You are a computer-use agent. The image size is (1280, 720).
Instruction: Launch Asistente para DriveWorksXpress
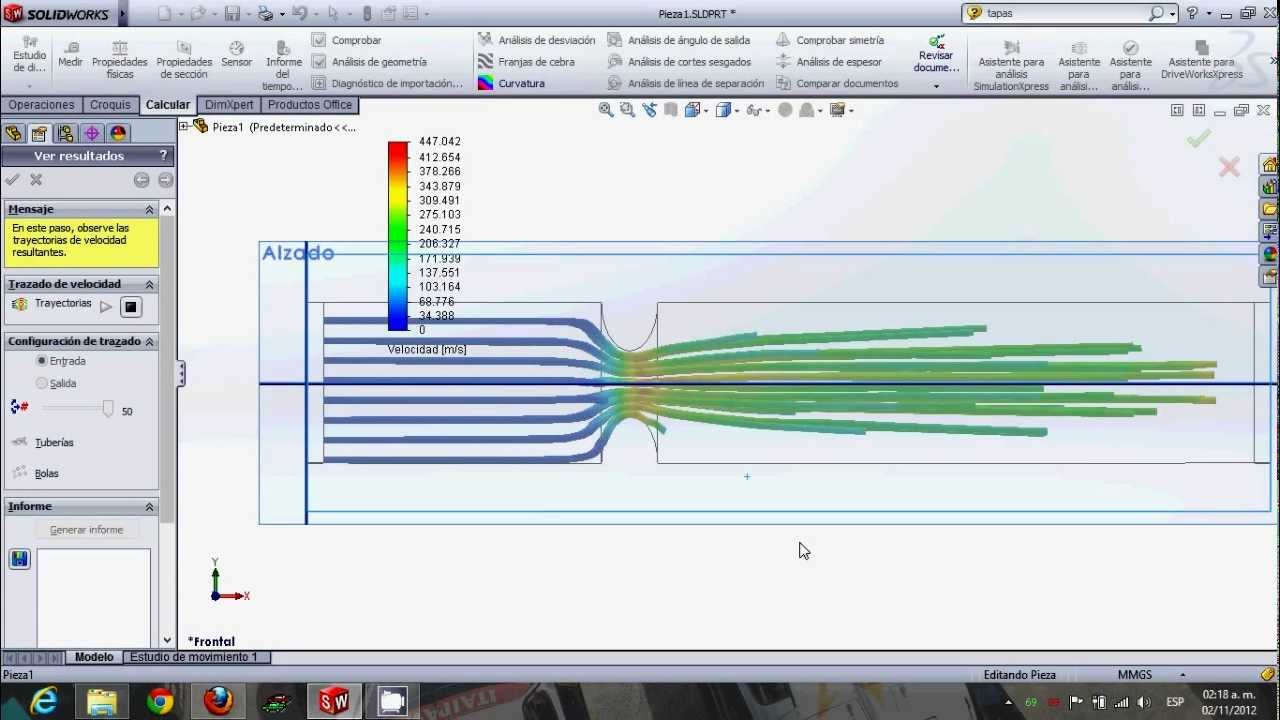tap(1202, 60)
